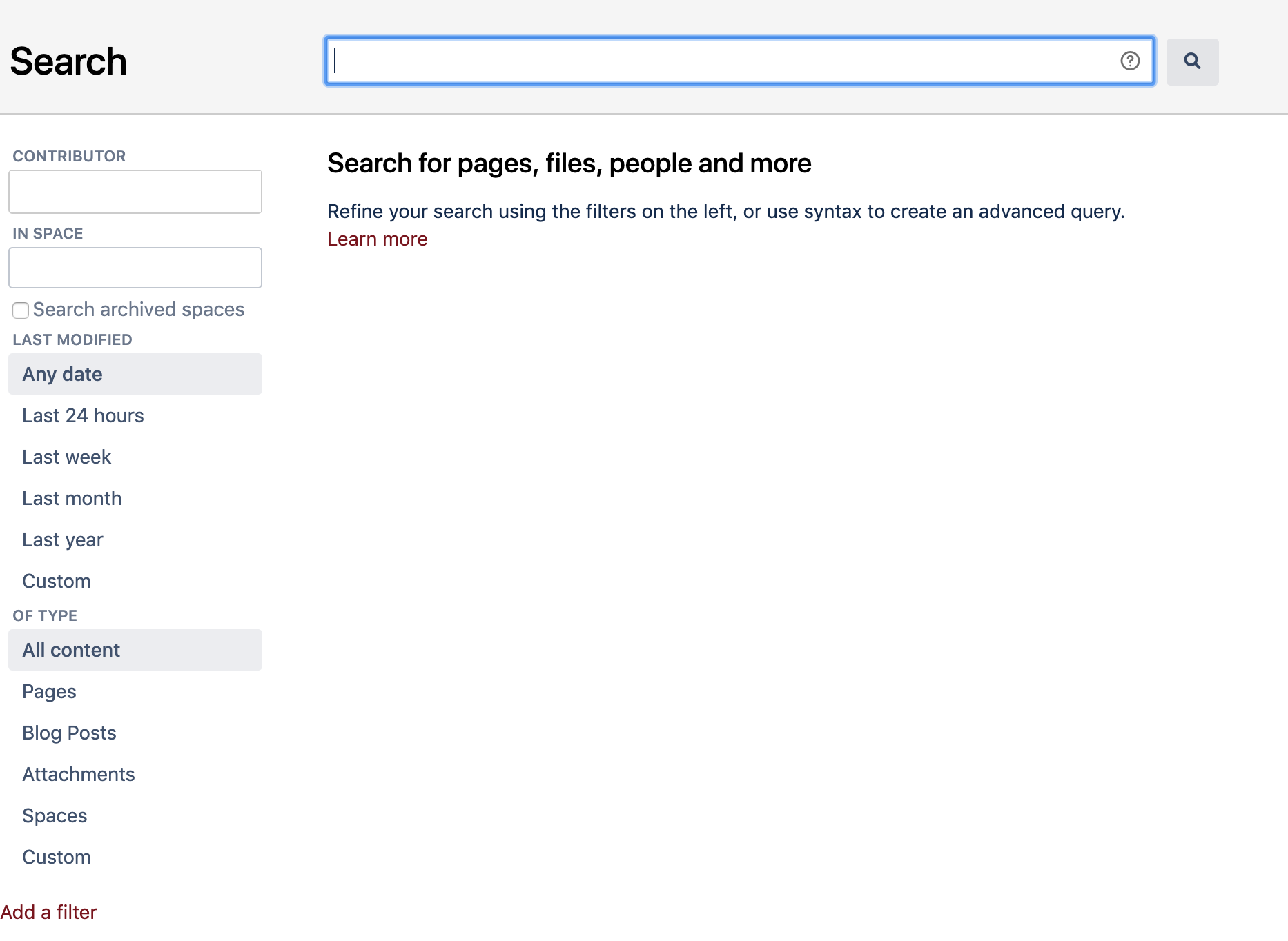Open the Learn more link

tap(378, 239)
